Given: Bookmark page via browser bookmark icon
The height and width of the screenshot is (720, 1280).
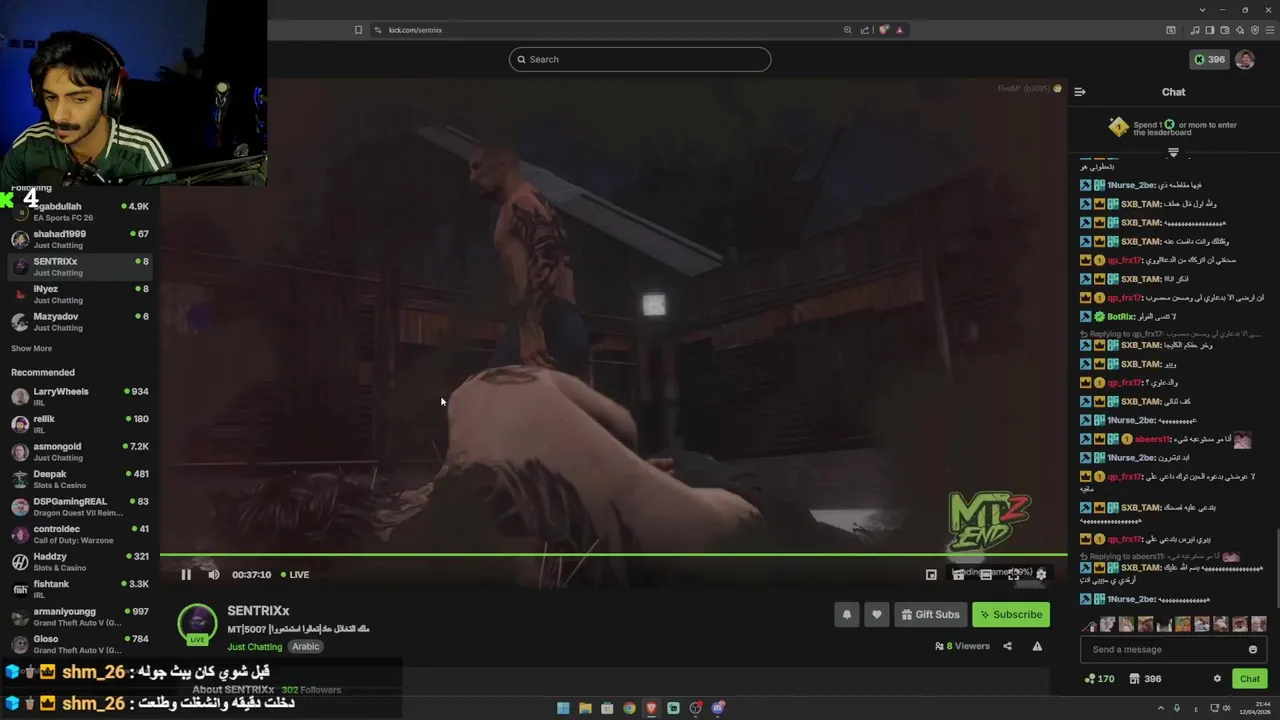Looking at the screenshot, I should click(x=358, y=30).
